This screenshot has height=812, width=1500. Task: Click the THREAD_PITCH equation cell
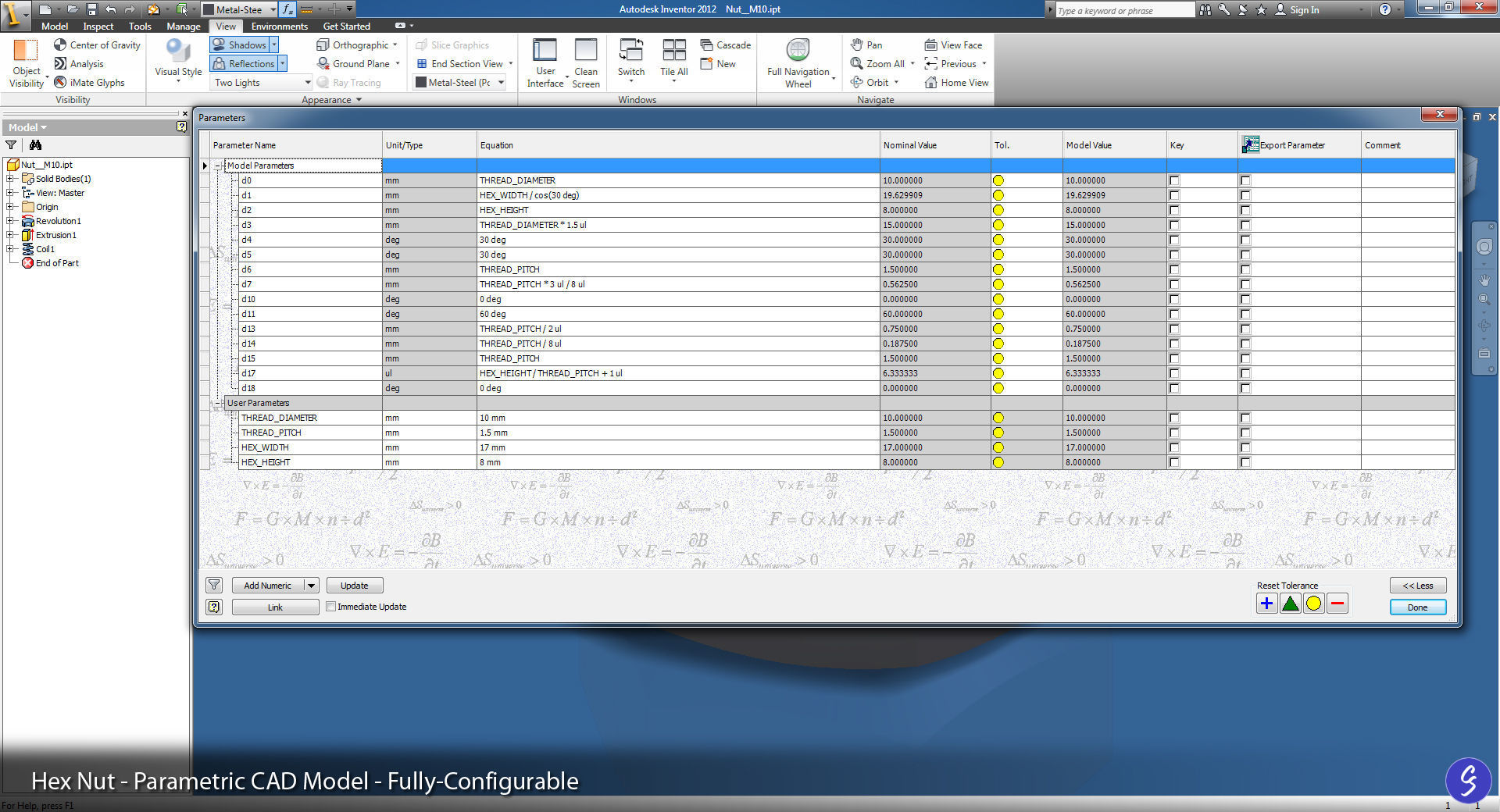[x=678, y=433]
